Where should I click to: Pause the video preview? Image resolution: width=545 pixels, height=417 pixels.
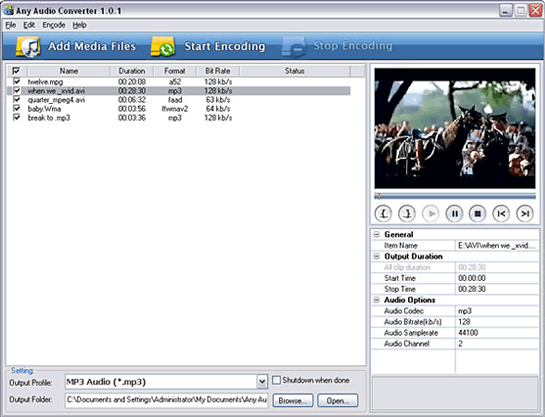(x=454, y=213)
